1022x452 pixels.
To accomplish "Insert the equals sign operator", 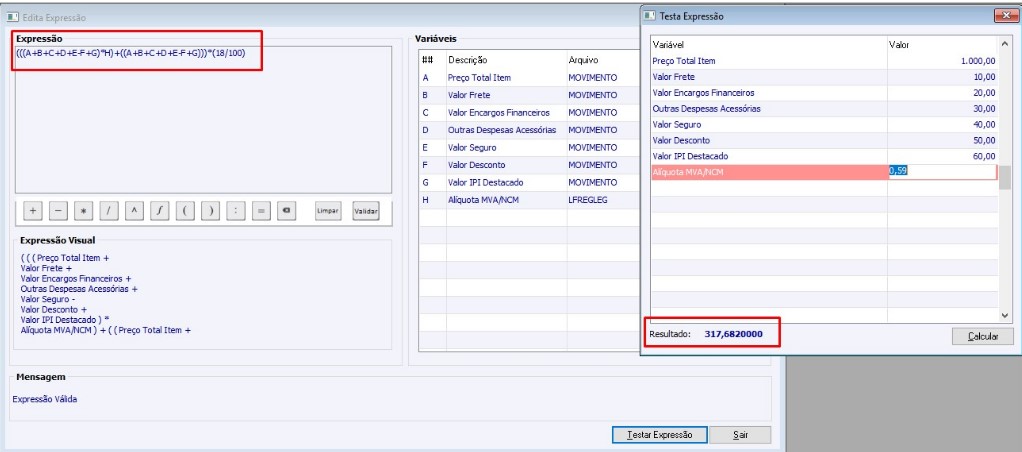I will [x=261, y=211].
